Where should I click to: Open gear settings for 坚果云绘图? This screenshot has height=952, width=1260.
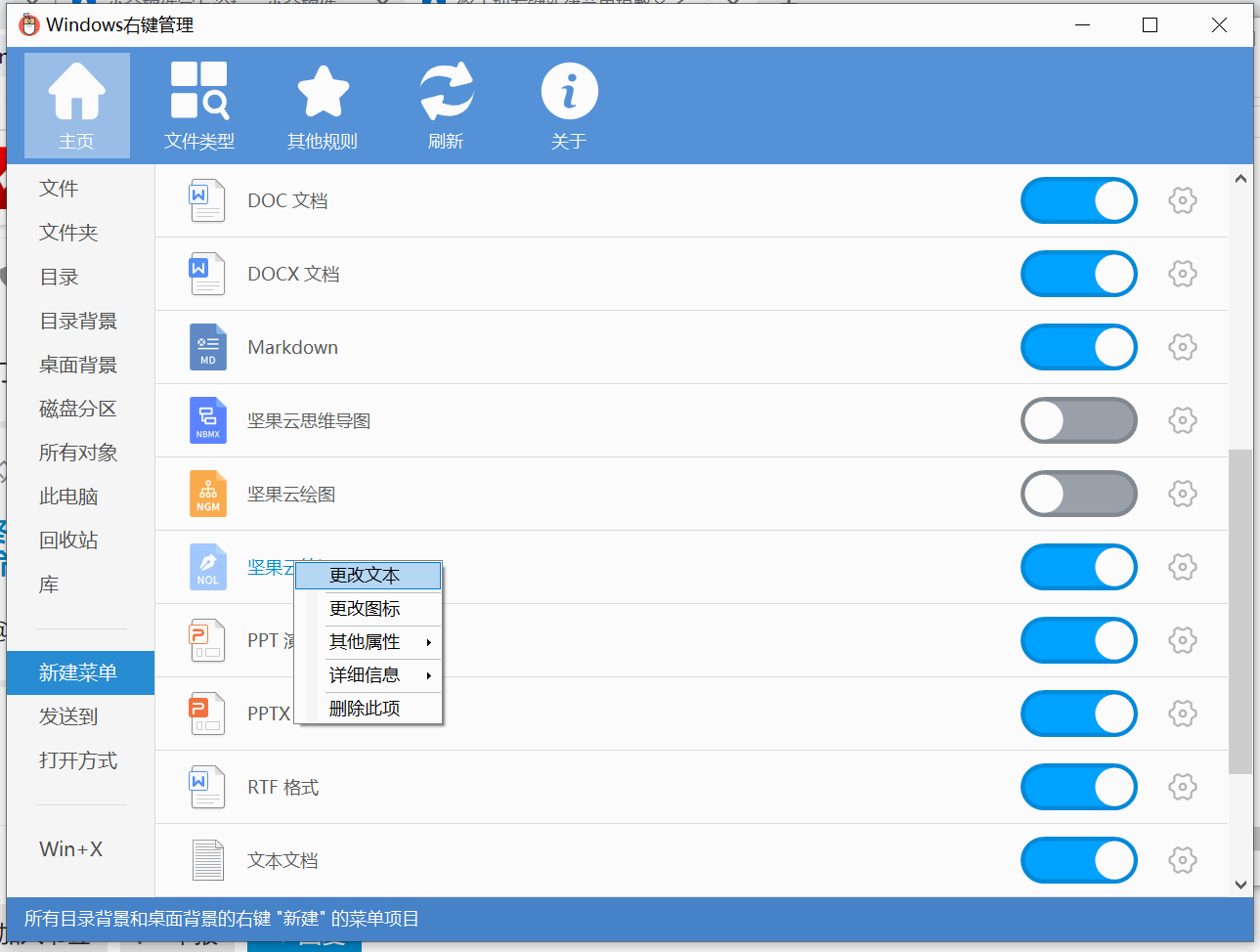click(x=1182, y=494)
